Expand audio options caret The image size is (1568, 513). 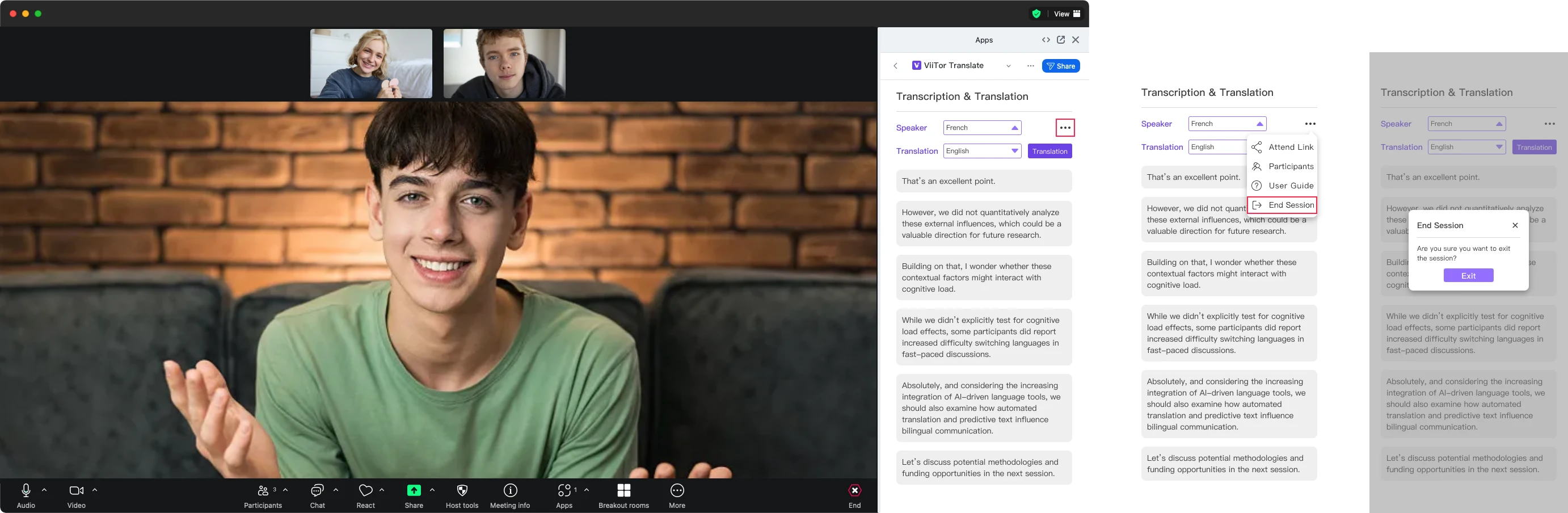click(44, 490)
